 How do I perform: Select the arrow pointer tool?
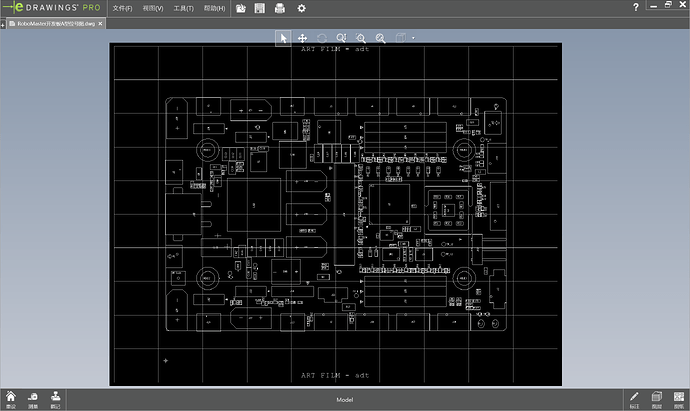click(x=284, y=37)
